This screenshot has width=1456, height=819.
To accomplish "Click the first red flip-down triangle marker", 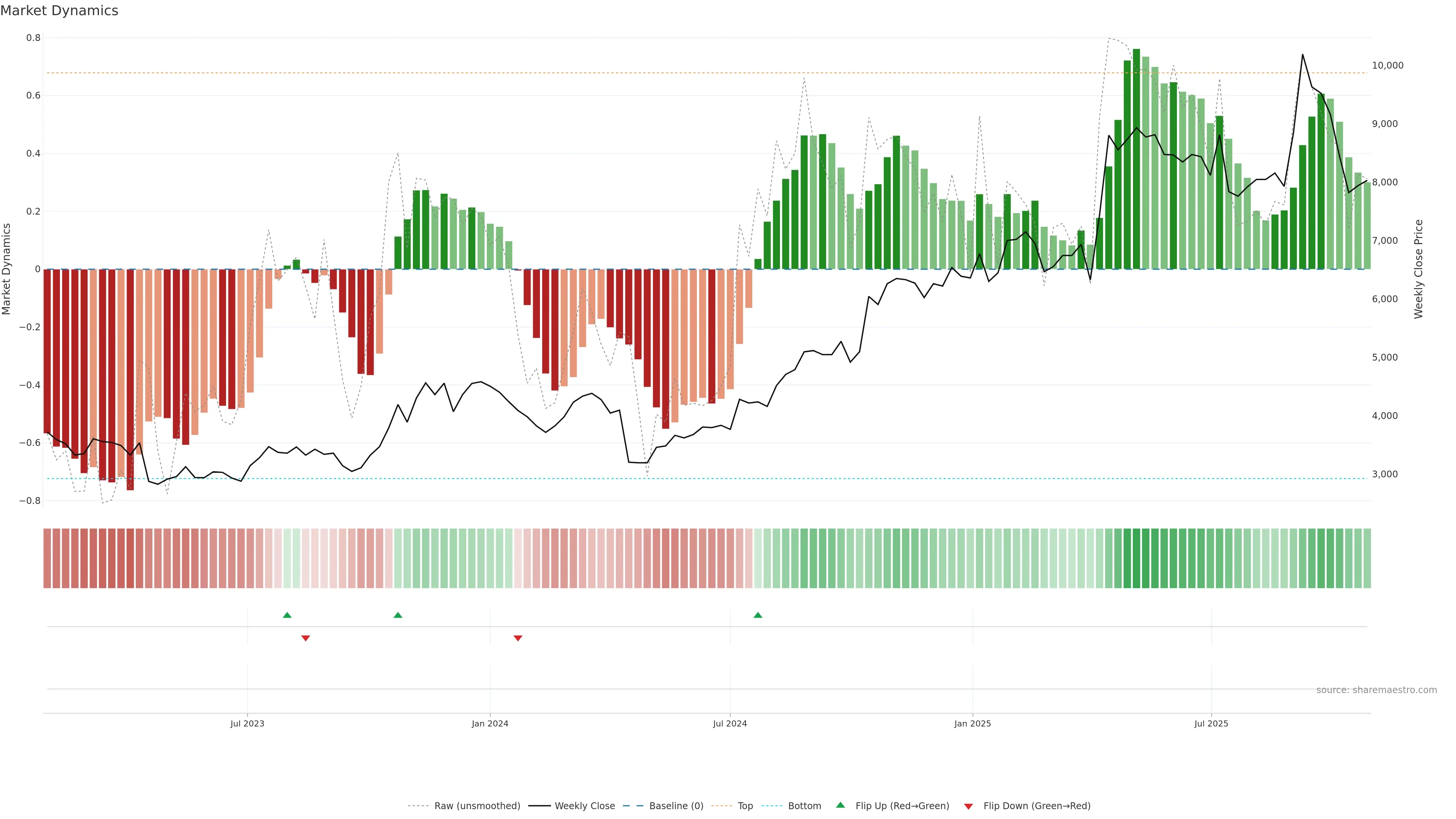I will (x=306, y=638).
